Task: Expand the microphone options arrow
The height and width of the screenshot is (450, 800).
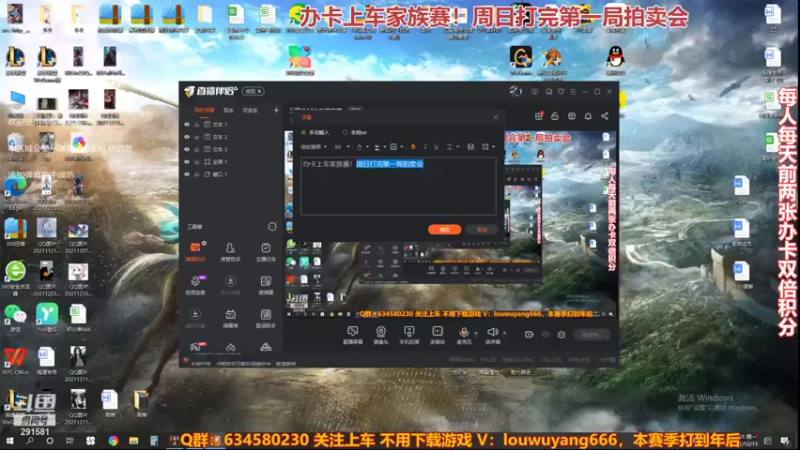Action: (x=476, y=333)
